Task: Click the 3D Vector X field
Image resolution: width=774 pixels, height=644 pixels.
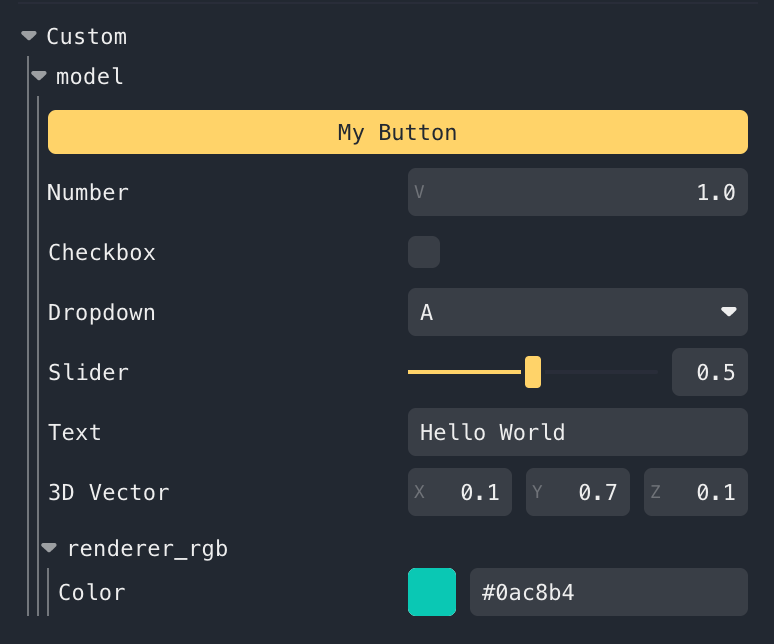Action: 460,492
